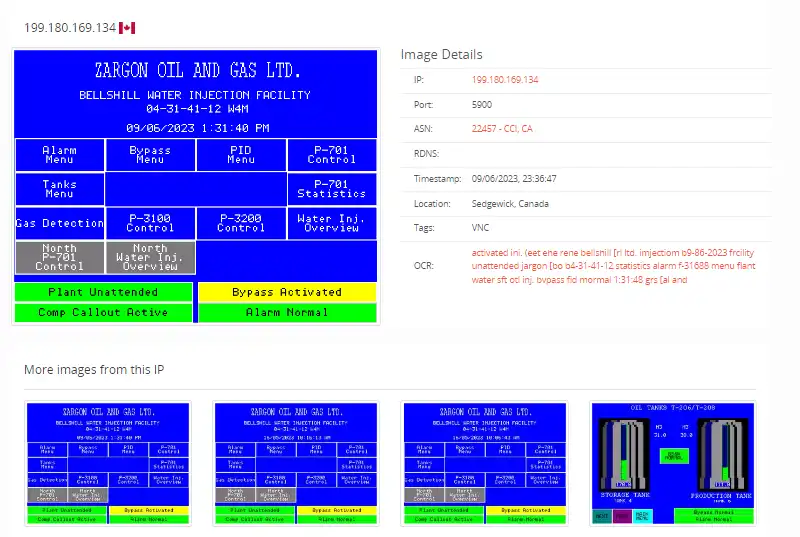Click the yellow Bypass Activated status indicator

coord(287,292)
